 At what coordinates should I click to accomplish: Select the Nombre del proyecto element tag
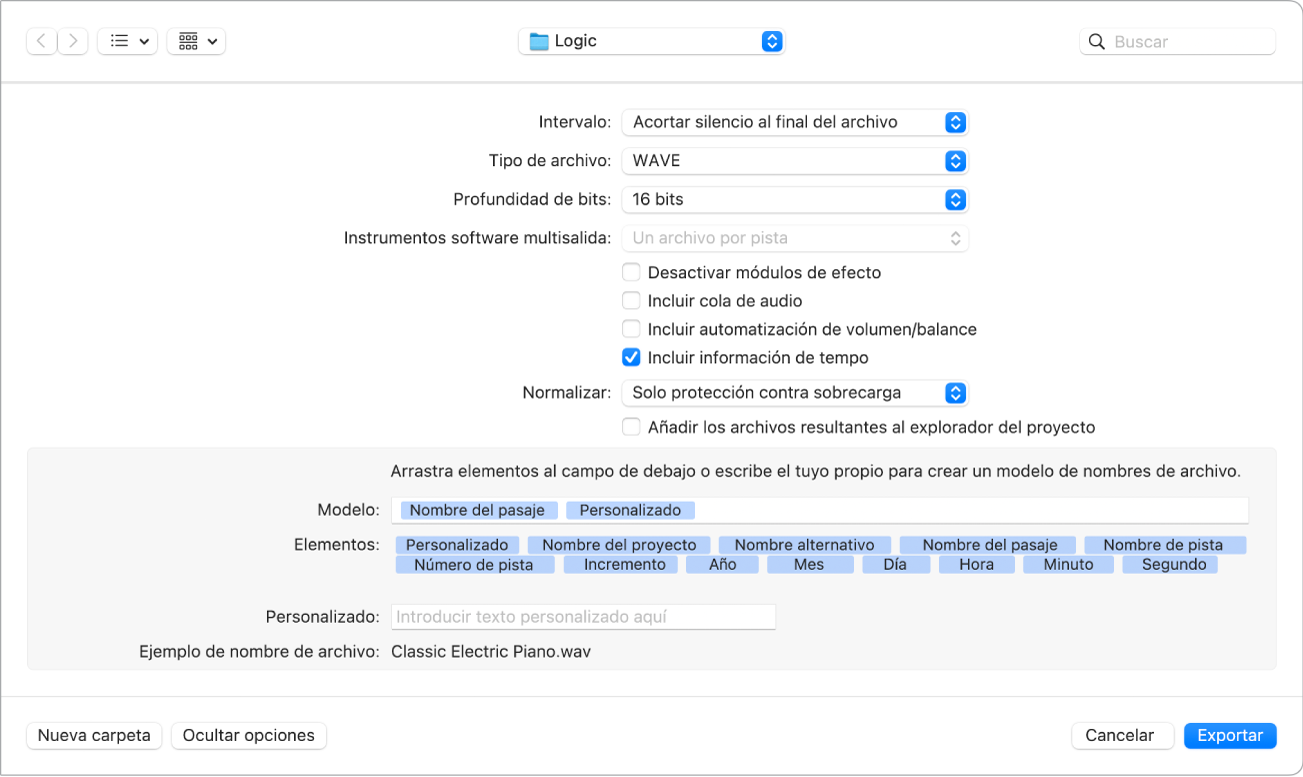(619, 545)
